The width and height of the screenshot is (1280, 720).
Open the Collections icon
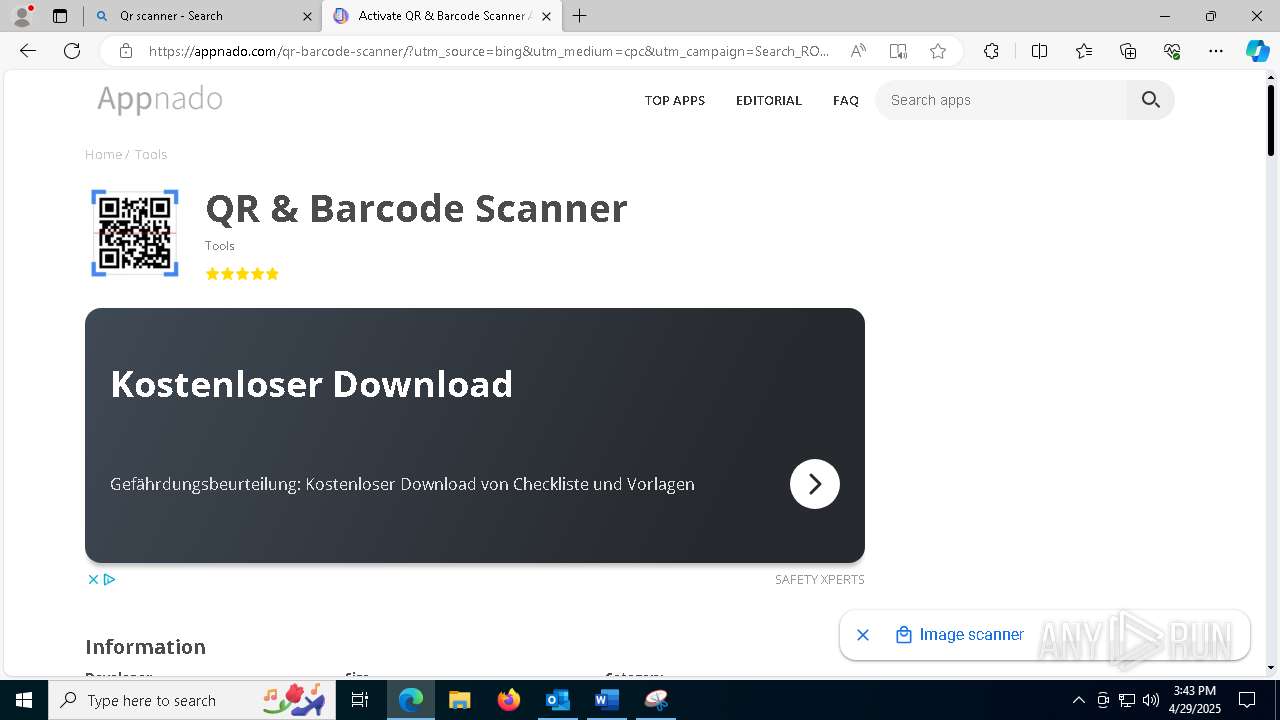(x=1128, y=51)
